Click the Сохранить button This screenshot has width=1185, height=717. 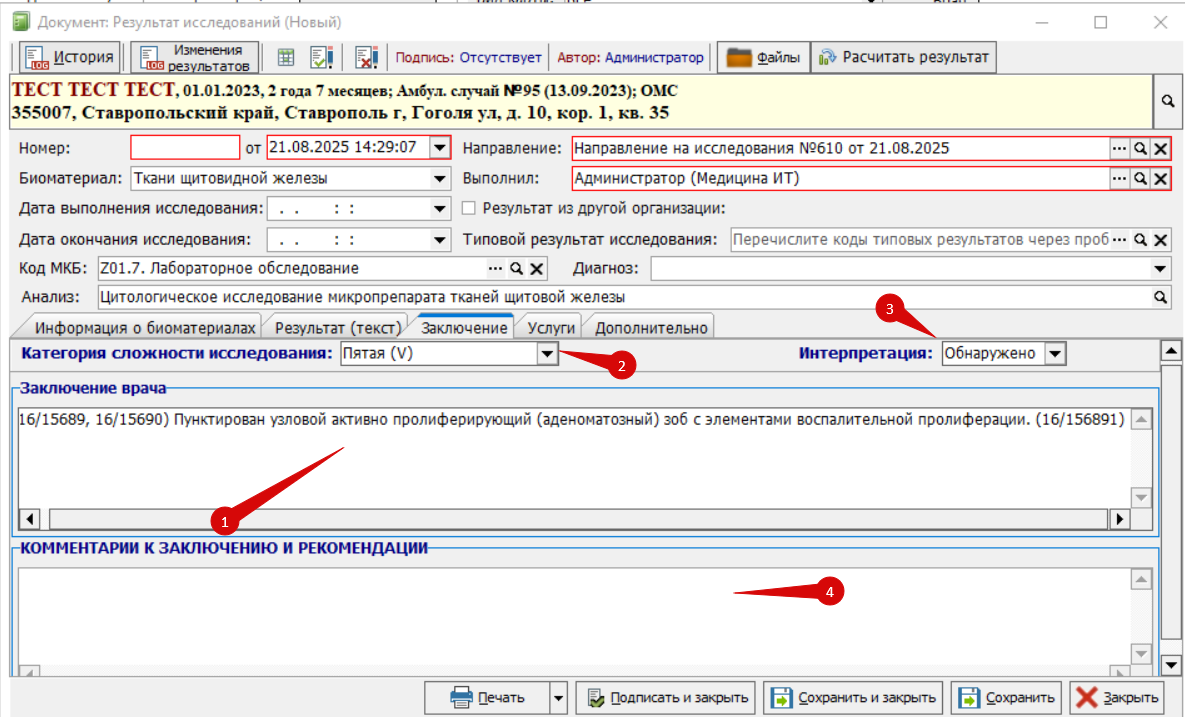coord(1007,698)
